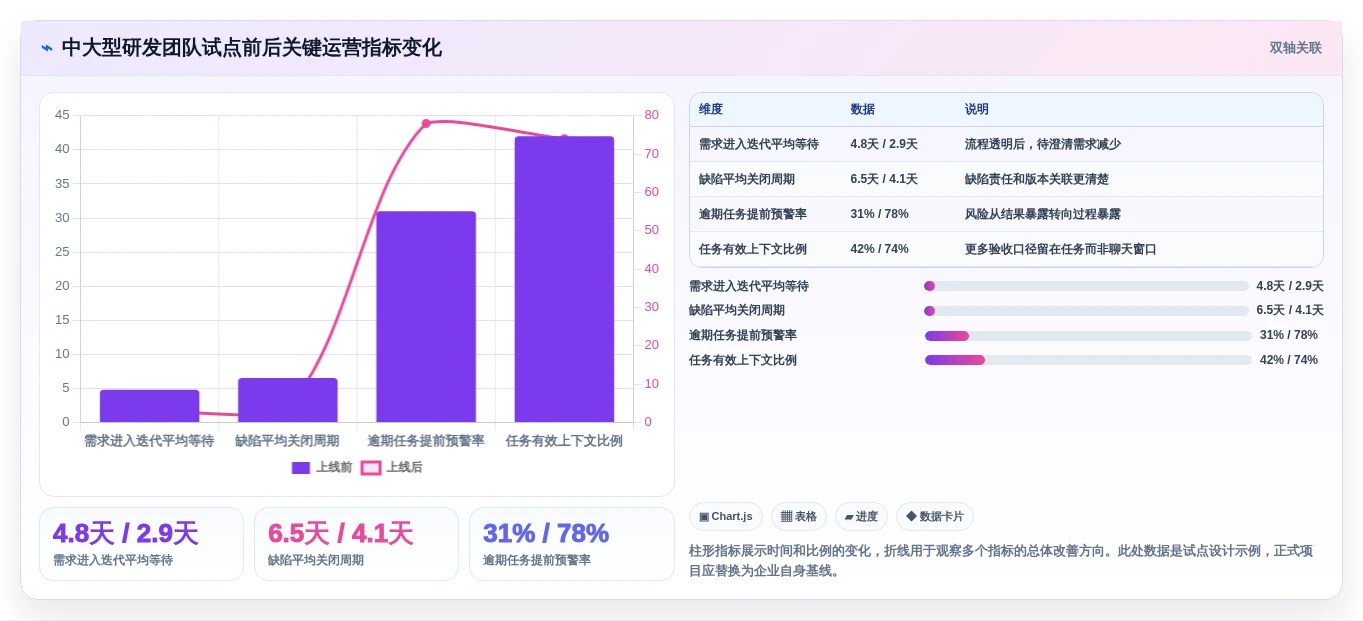Click x-axis label 需求进入迭代平均等待
This screenshot has height=621, width=1363.
(149, 441)
